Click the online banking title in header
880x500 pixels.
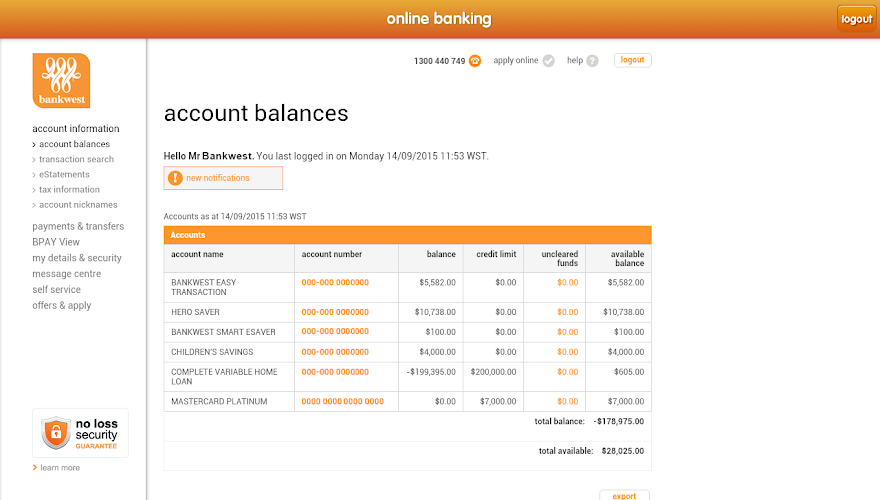pos(439,19)
